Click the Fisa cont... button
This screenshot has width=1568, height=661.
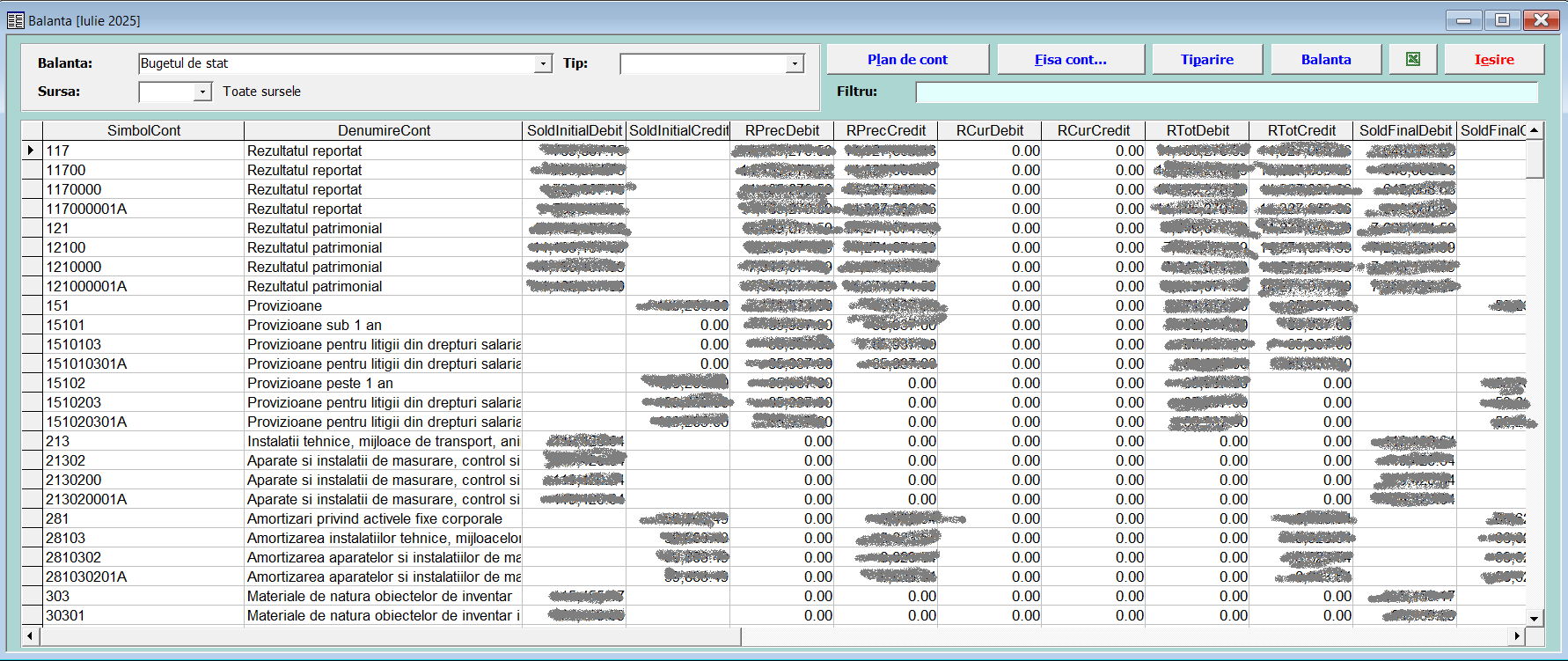[x=1070, y=59]
